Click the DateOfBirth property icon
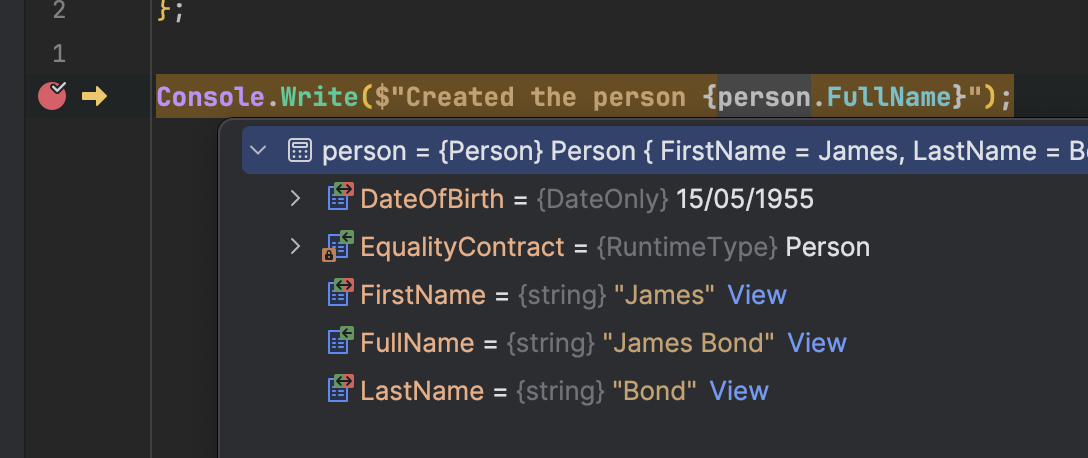The image size is (1088, 458). (340, 198)
